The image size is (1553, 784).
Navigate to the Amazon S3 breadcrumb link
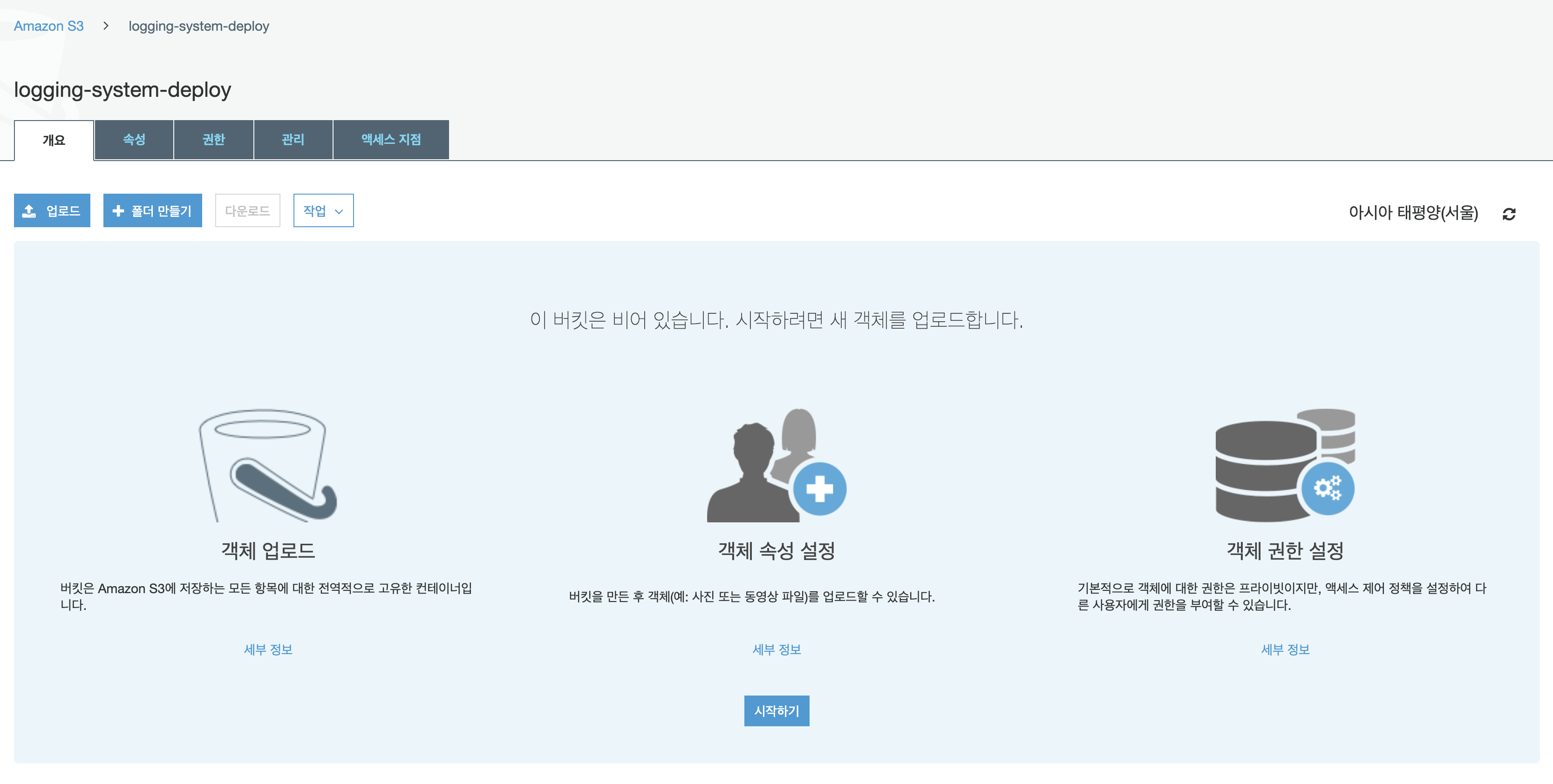coord(49,26)
